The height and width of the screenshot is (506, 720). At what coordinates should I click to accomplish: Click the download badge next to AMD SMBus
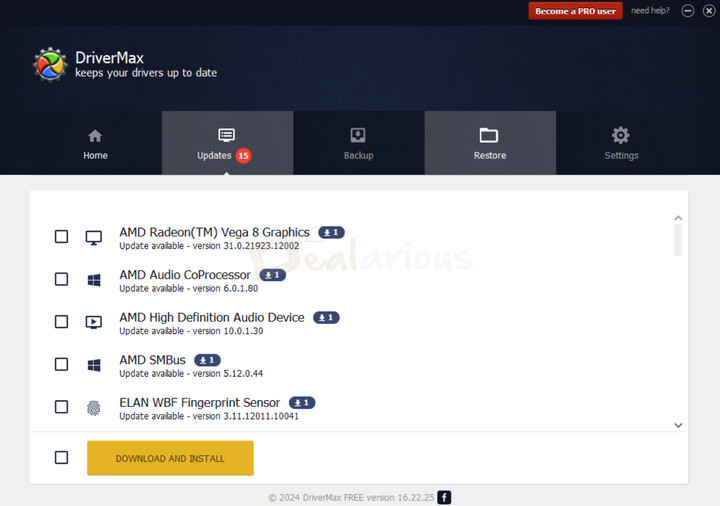208,360
